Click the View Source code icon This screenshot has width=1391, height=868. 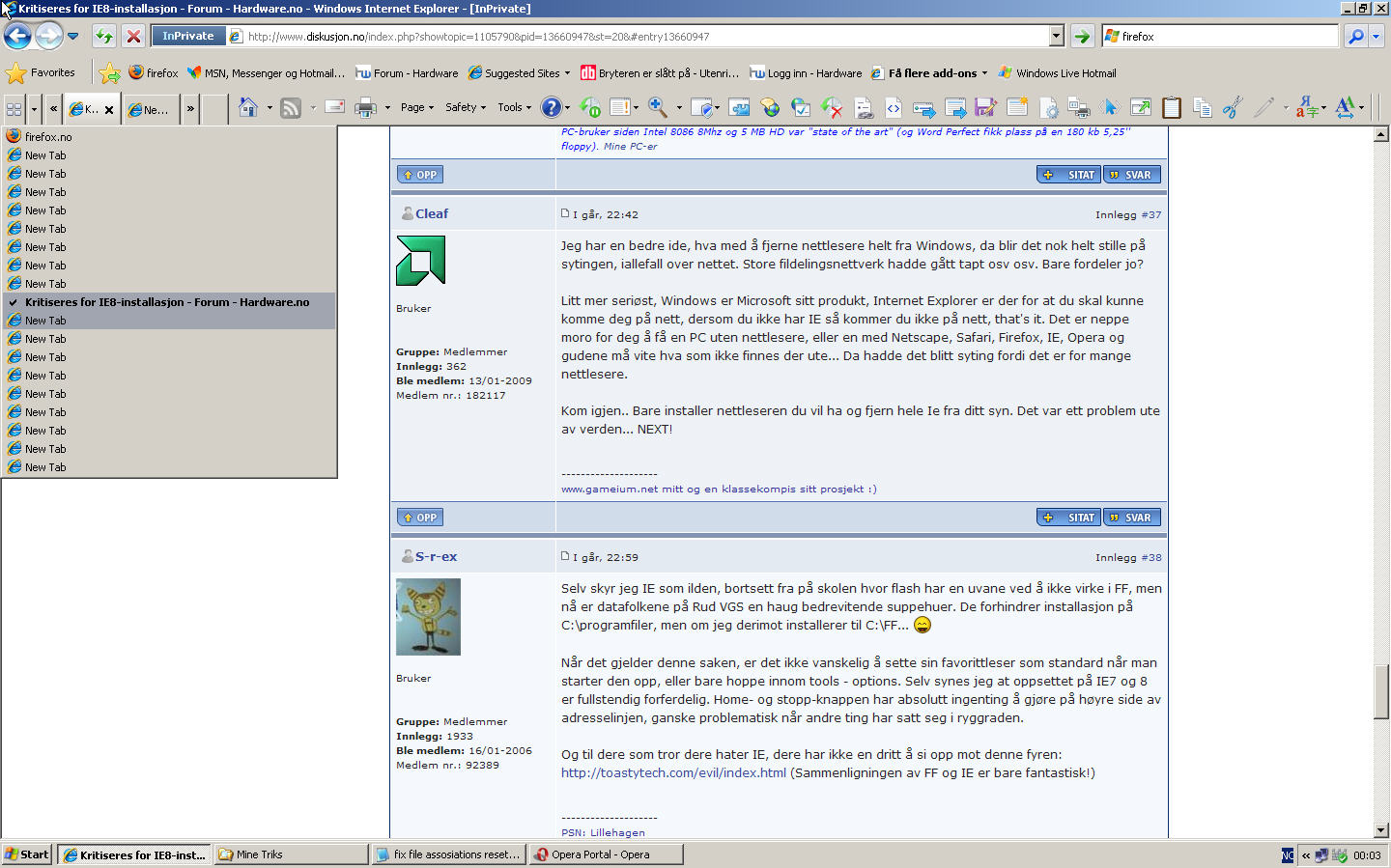(894, 107)
